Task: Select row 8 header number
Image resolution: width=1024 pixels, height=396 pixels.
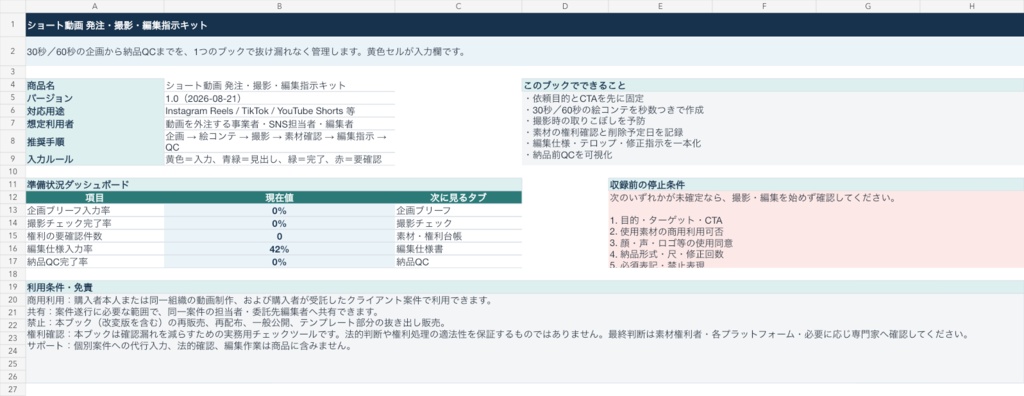Action: click(x=13, y=141)
